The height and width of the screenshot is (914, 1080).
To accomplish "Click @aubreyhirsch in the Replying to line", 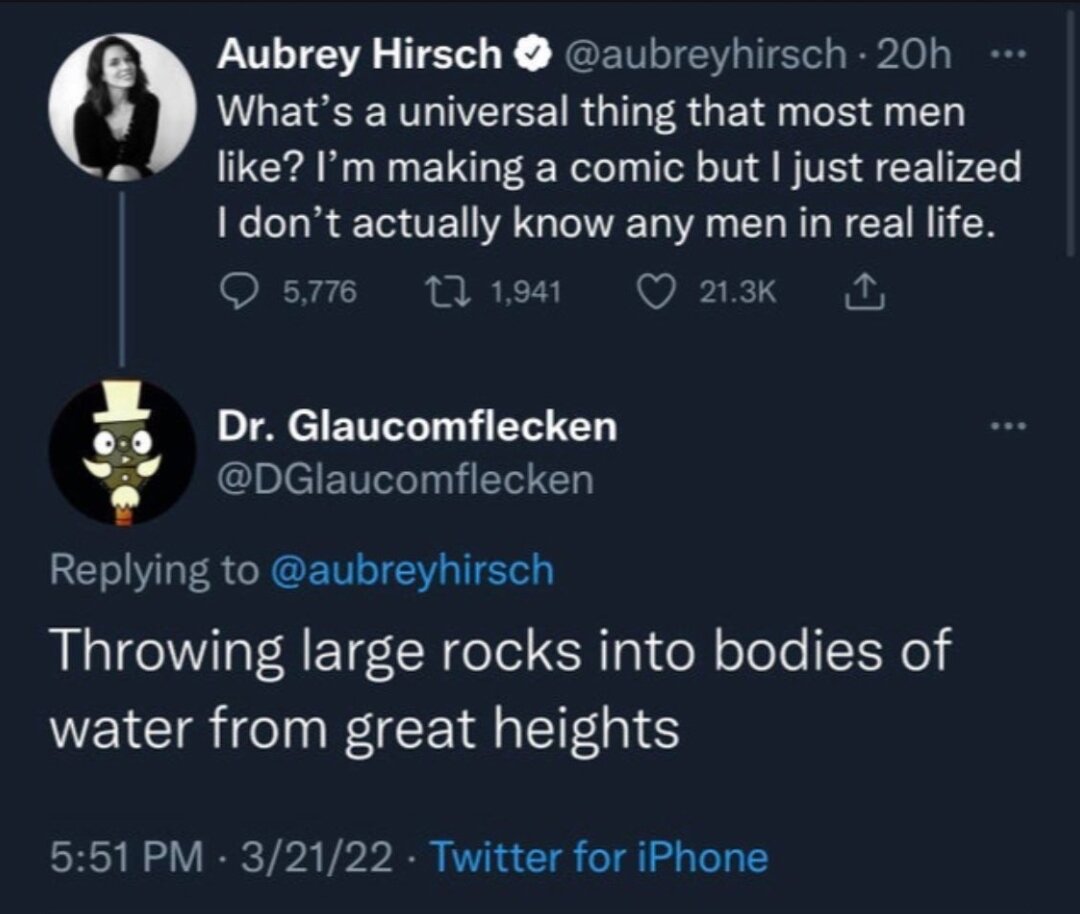I will tap(411, 570).
